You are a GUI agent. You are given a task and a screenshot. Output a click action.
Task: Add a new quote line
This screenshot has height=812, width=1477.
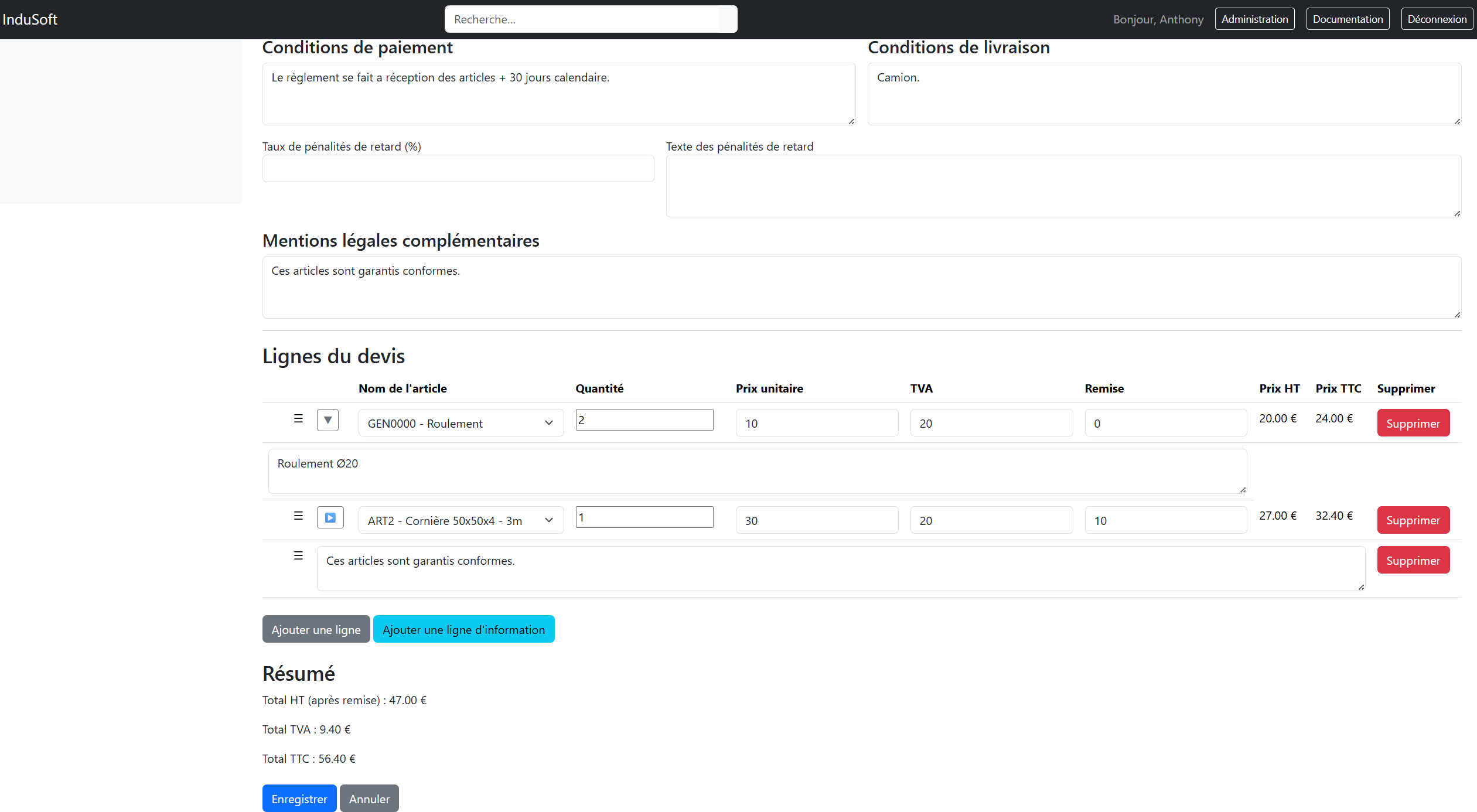[316, 629]
